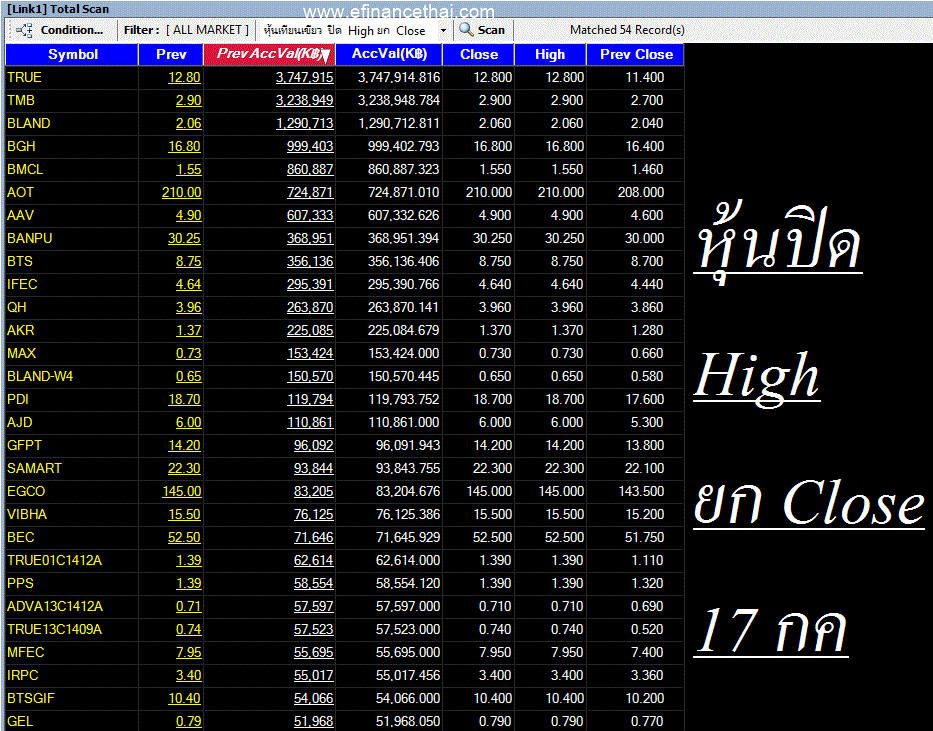Select the IFEC symbol
Image resolution: width=933 pixels, height=731 pixels.
(x=22, y=284)
